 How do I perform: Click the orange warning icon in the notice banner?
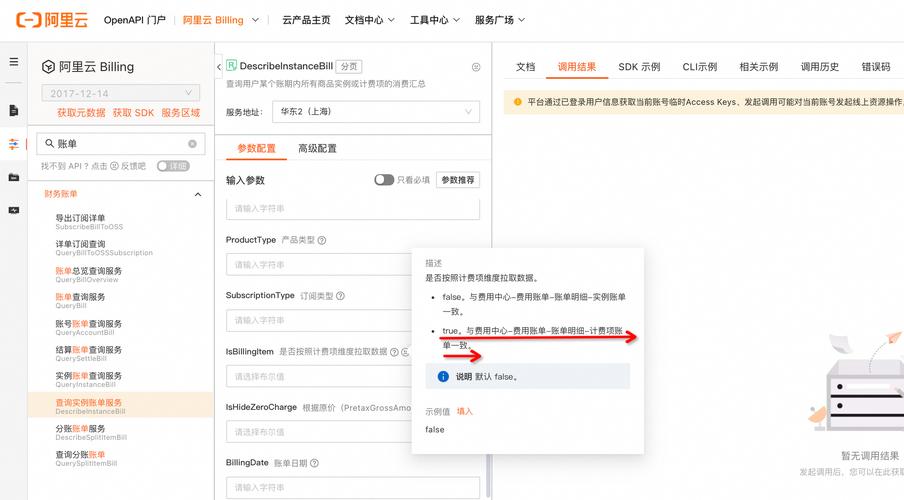pyautogui.click(x=517, y=101)
